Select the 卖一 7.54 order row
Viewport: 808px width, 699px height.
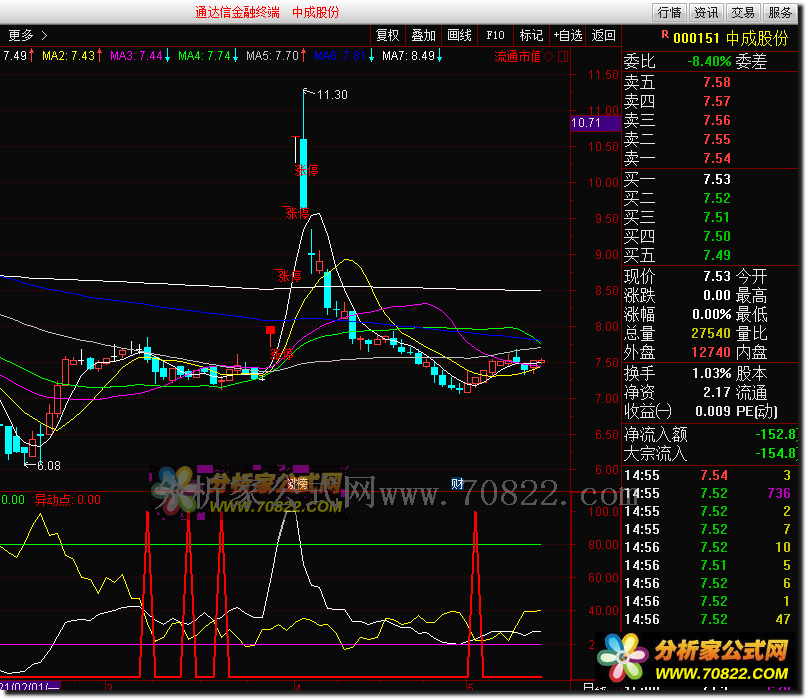(711, 159)
